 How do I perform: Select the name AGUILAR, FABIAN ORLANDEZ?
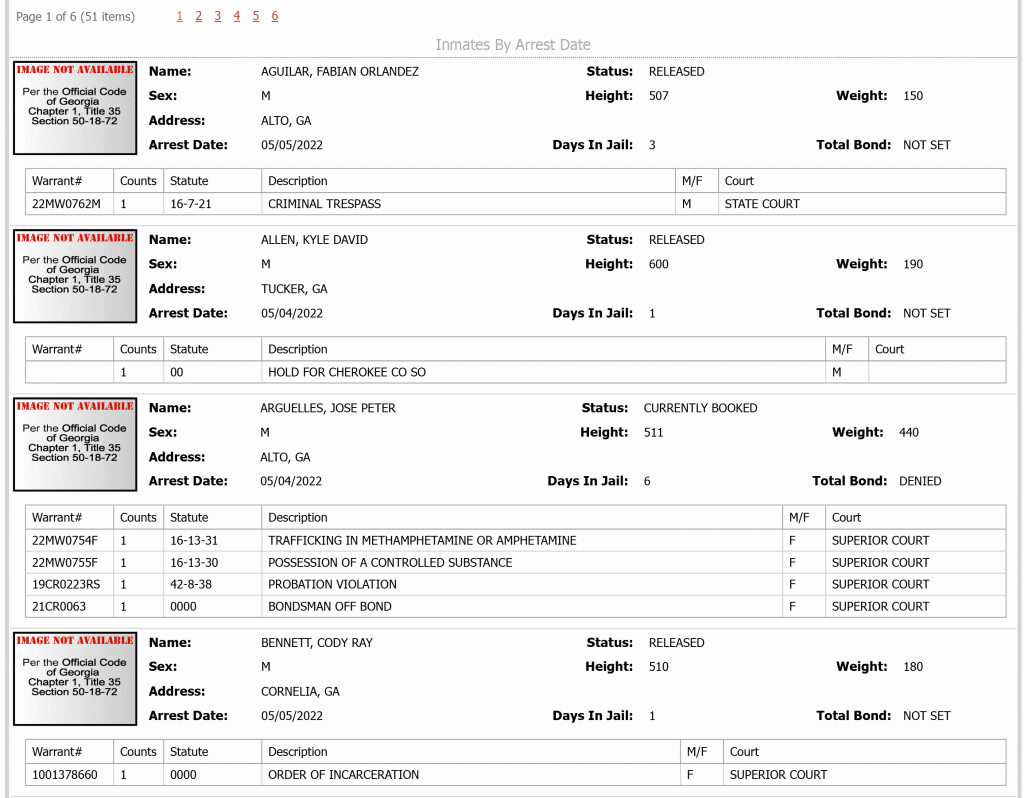[340, 72]
